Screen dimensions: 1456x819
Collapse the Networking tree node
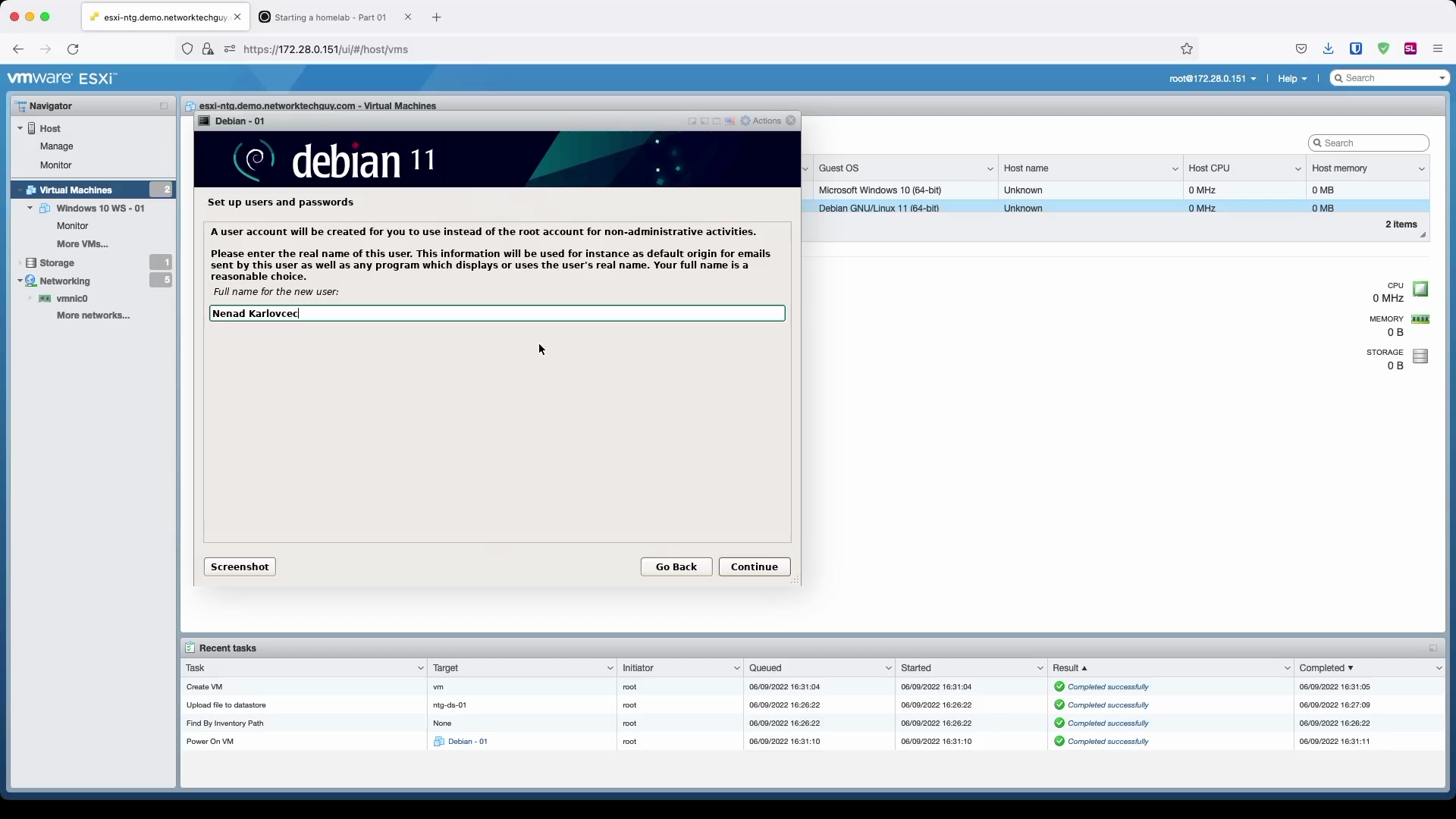click(x=20, y=281)
